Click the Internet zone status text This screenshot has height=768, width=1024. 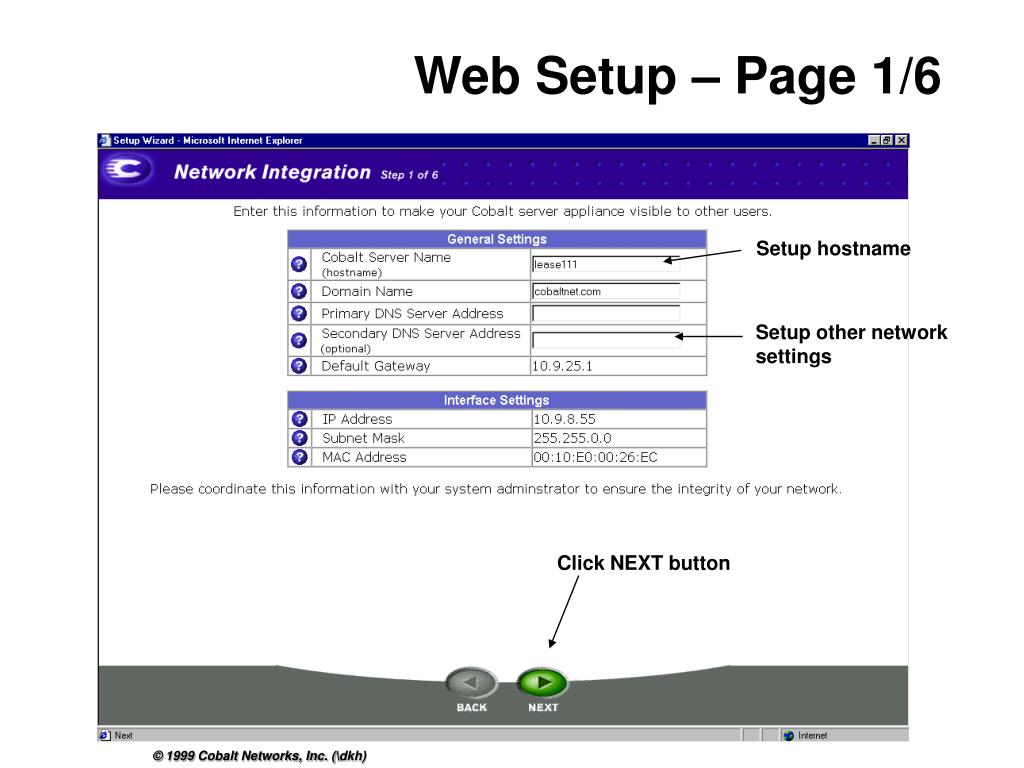coord(812,735)
